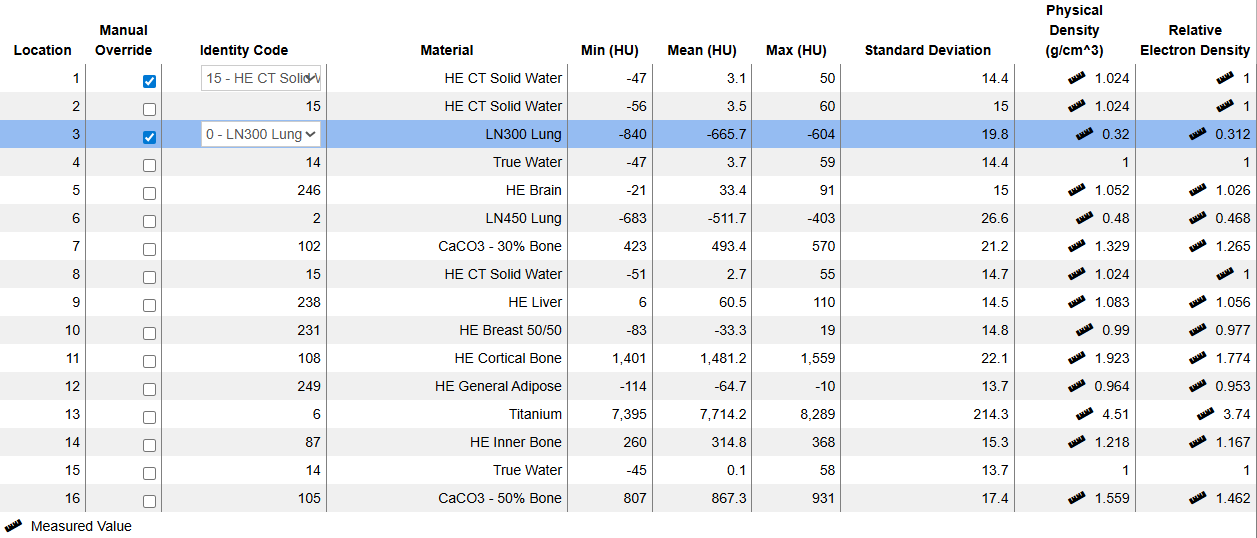
Task: Click ruler icon beside CaCO3 50% Bone density 1.559
Action: coord(1076,497)
